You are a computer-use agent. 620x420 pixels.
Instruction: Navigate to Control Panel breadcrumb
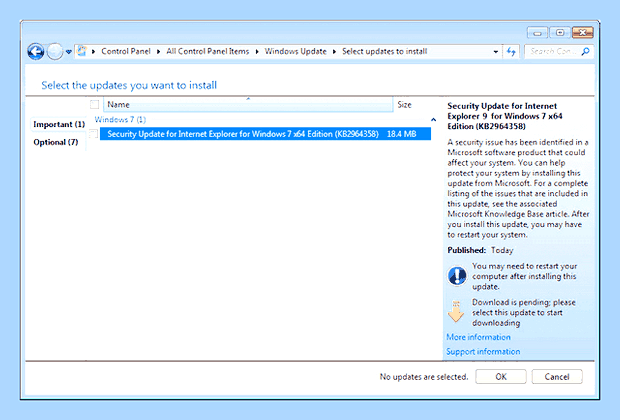tap(126, 51)
